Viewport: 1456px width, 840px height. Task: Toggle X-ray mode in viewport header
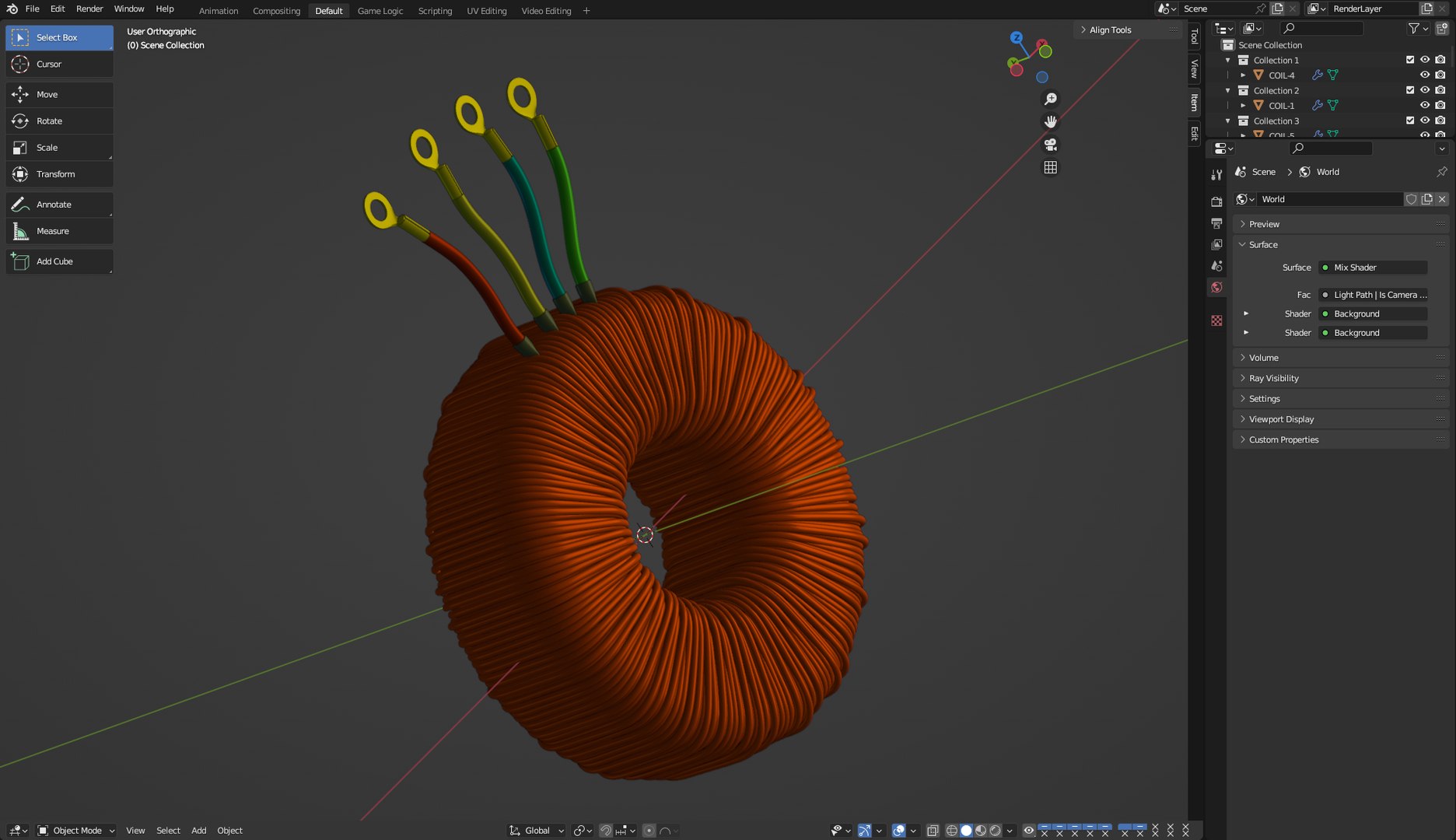tap(933, 831)
